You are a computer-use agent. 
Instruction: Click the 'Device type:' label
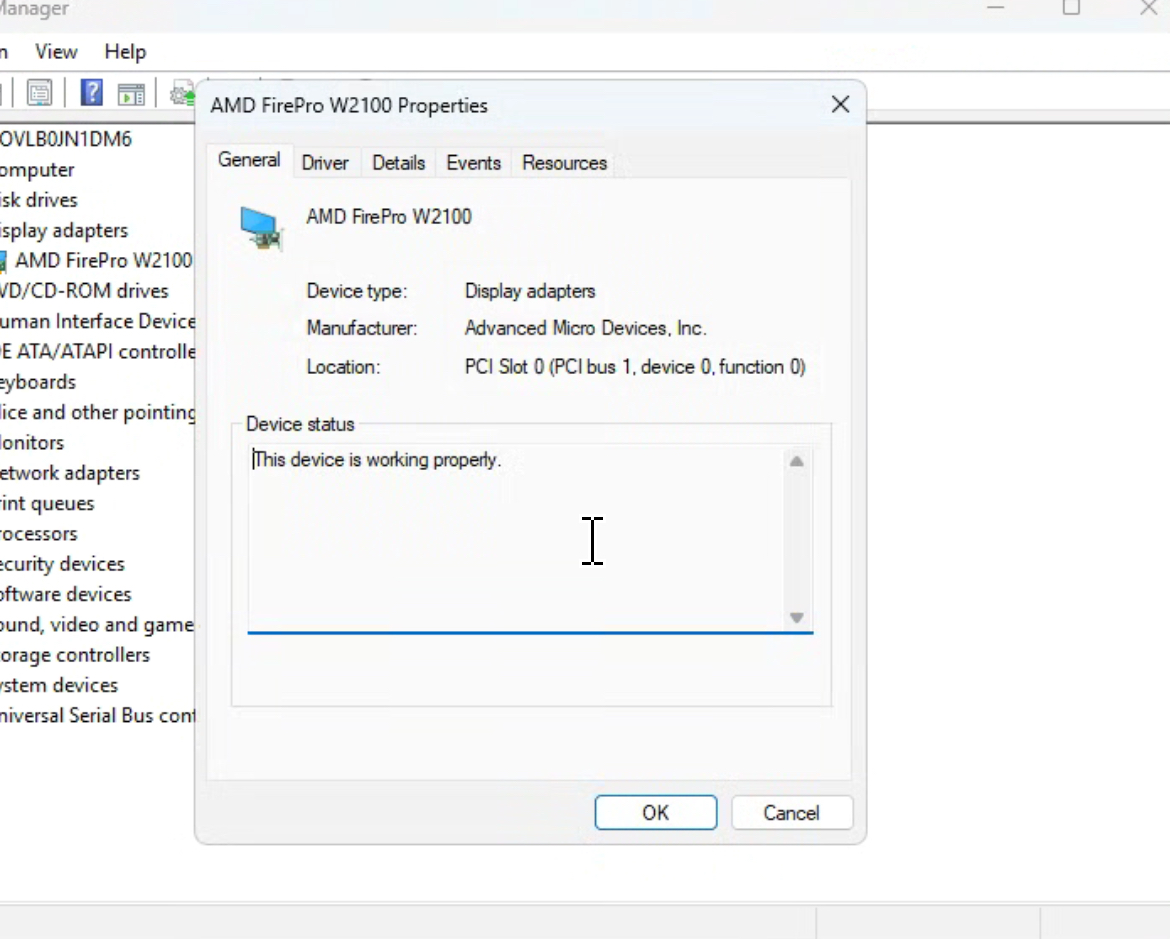click(357, 291)
